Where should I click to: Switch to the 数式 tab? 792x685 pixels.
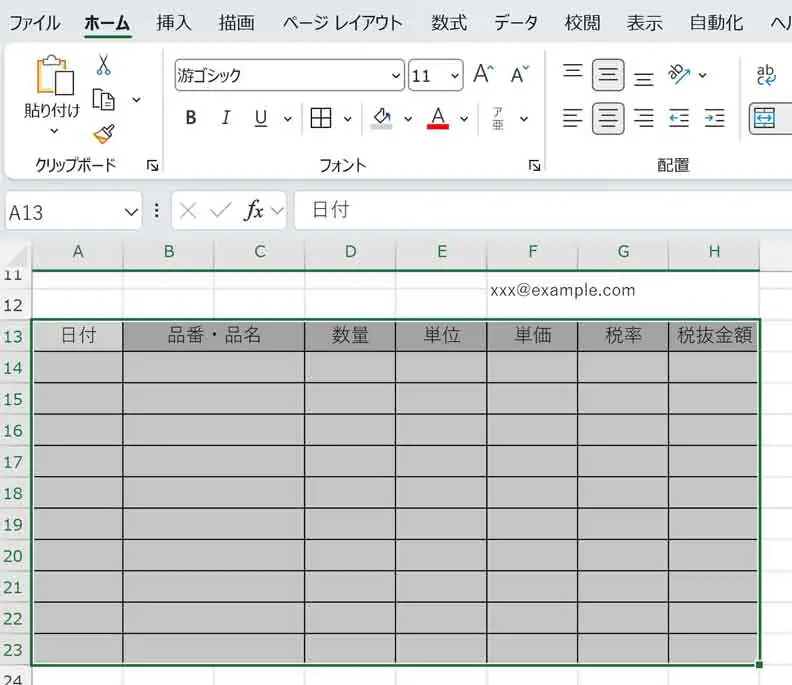tap(449, 22)
